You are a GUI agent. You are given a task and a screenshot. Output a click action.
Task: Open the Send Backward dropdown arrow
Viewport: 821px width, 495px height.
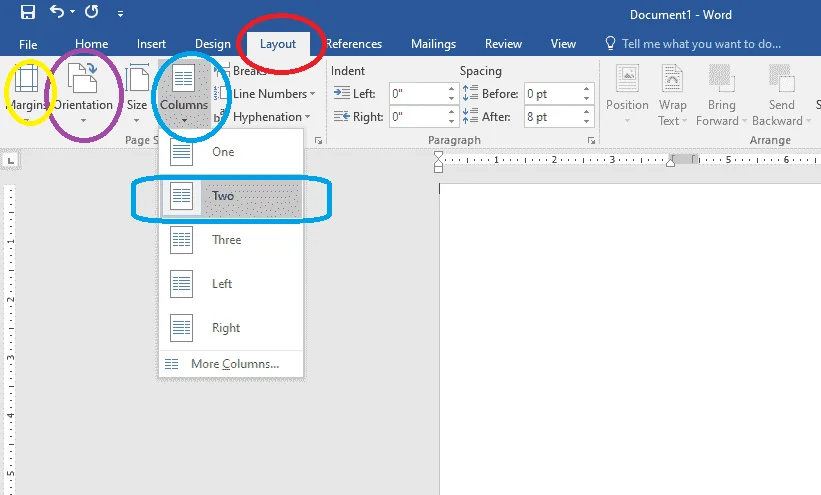pos(808,121)
